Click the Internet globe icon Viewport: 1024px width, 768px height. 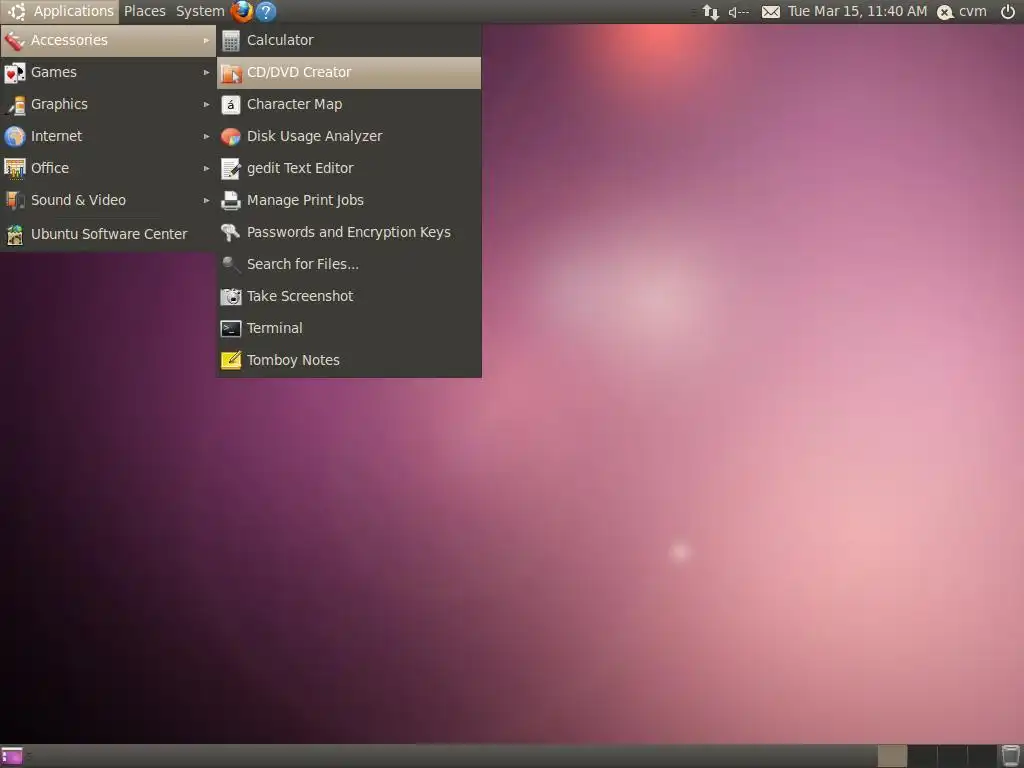pyautogui.click(x=14, y=136)
